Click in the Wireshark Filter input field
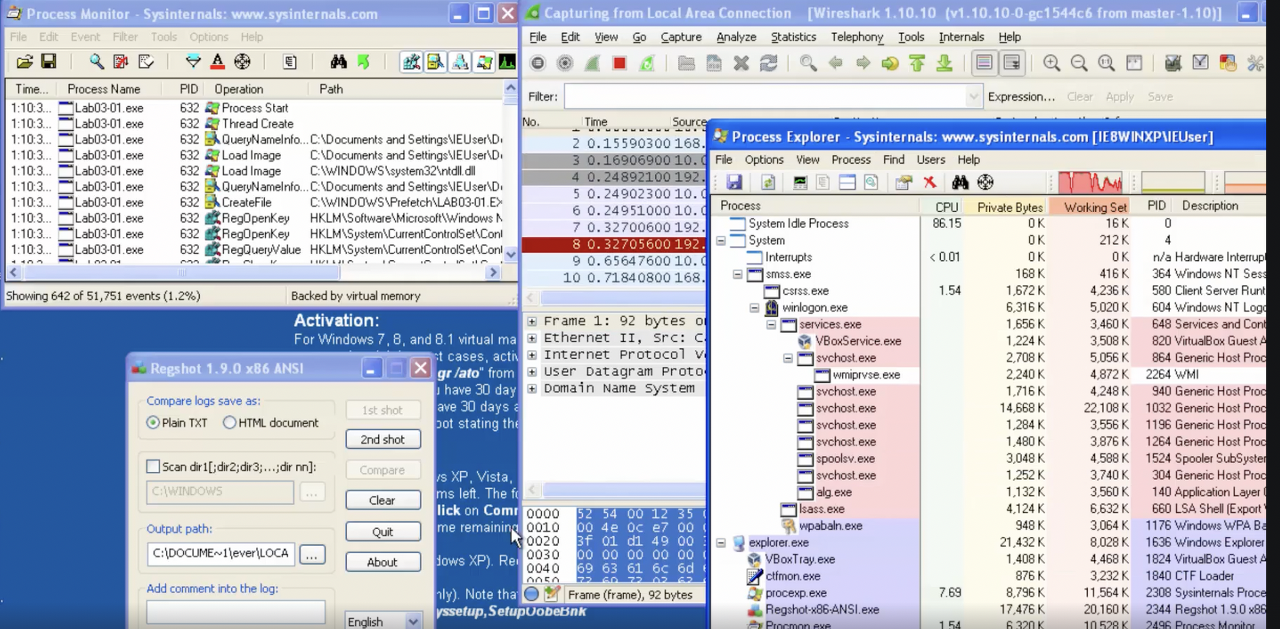The width and height of the screenshot is (1280, 629). coord(765,97)
